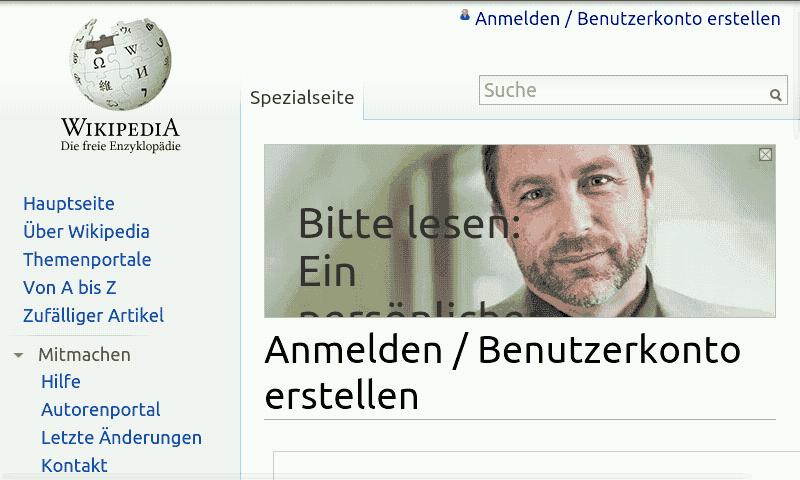Open the Hilfe link
This screenshot has width=800, height=480.
61,382
